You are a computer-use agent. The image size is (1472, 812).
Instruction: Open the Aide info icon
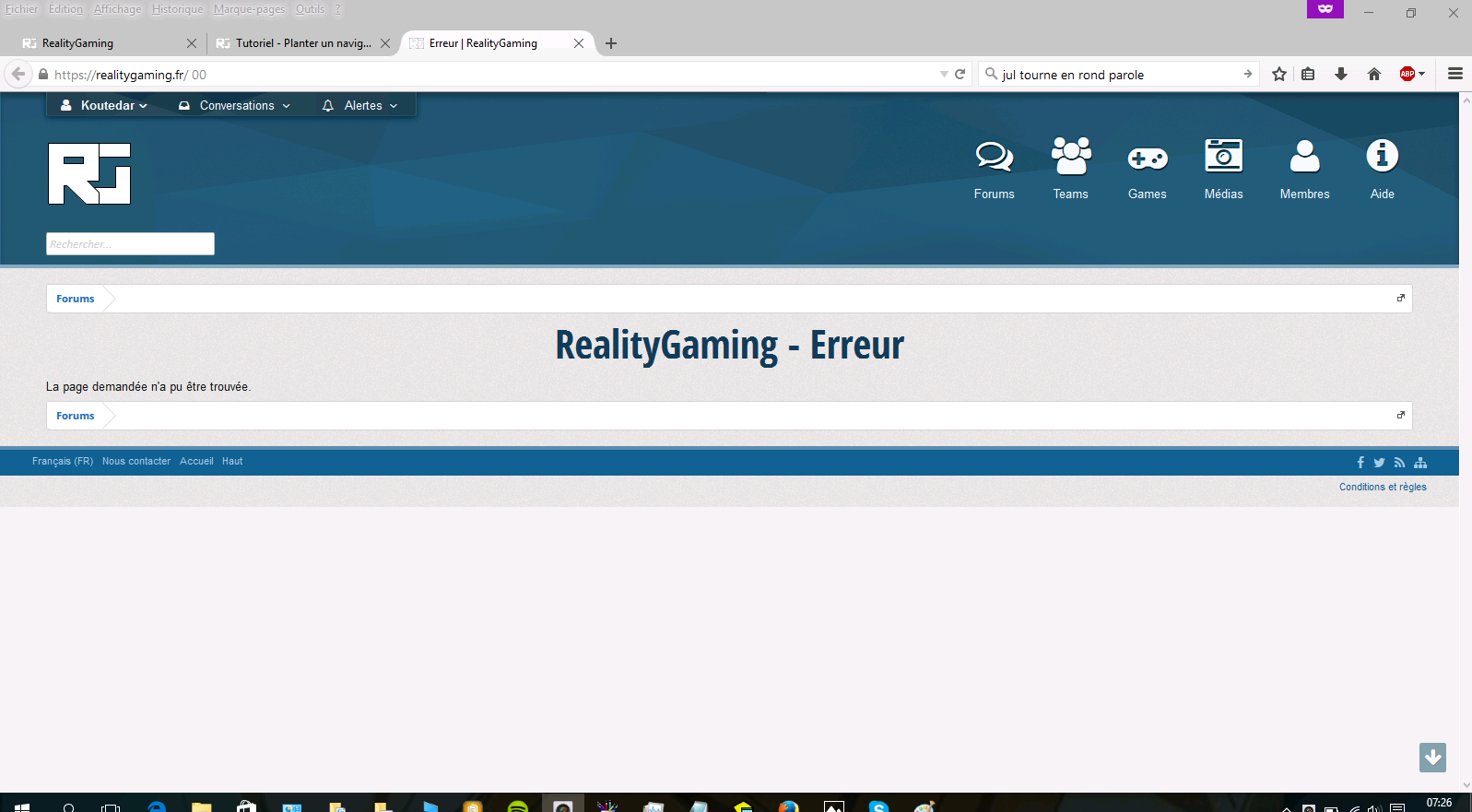pos(1382,156)
